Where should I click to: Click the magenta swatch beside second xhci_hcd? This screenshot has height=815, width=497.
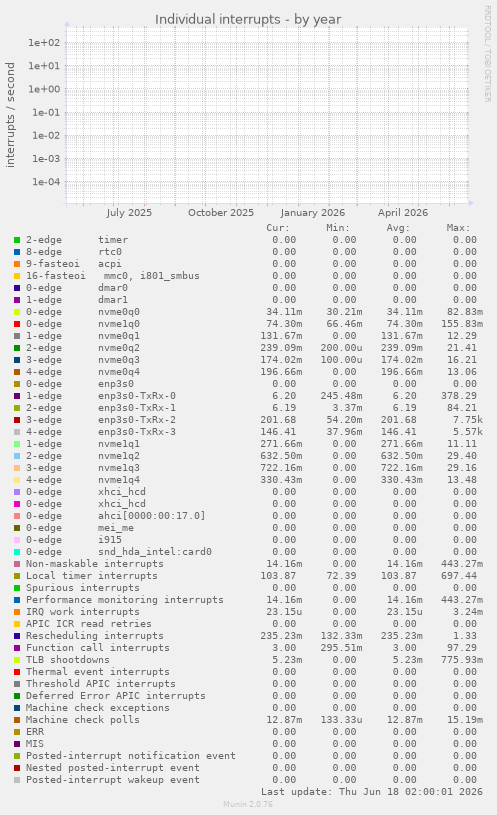17,504
